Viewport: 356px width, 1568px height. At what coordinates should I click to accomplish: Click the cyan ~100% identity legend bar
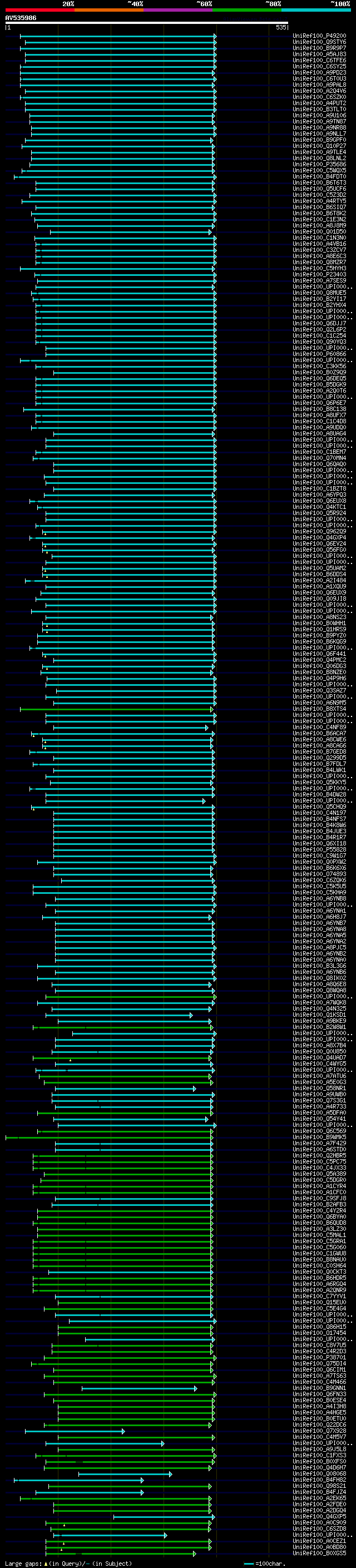coord(315,10)
